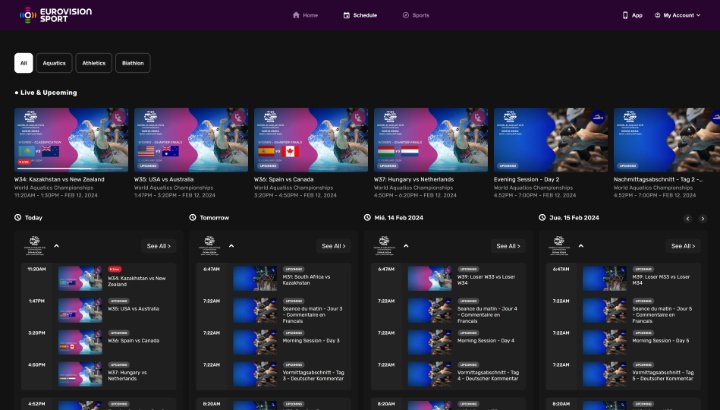
Task: Click World Aquatics logo in Tomorrow column
Action: pyautogui.click(x=210, y=246)
